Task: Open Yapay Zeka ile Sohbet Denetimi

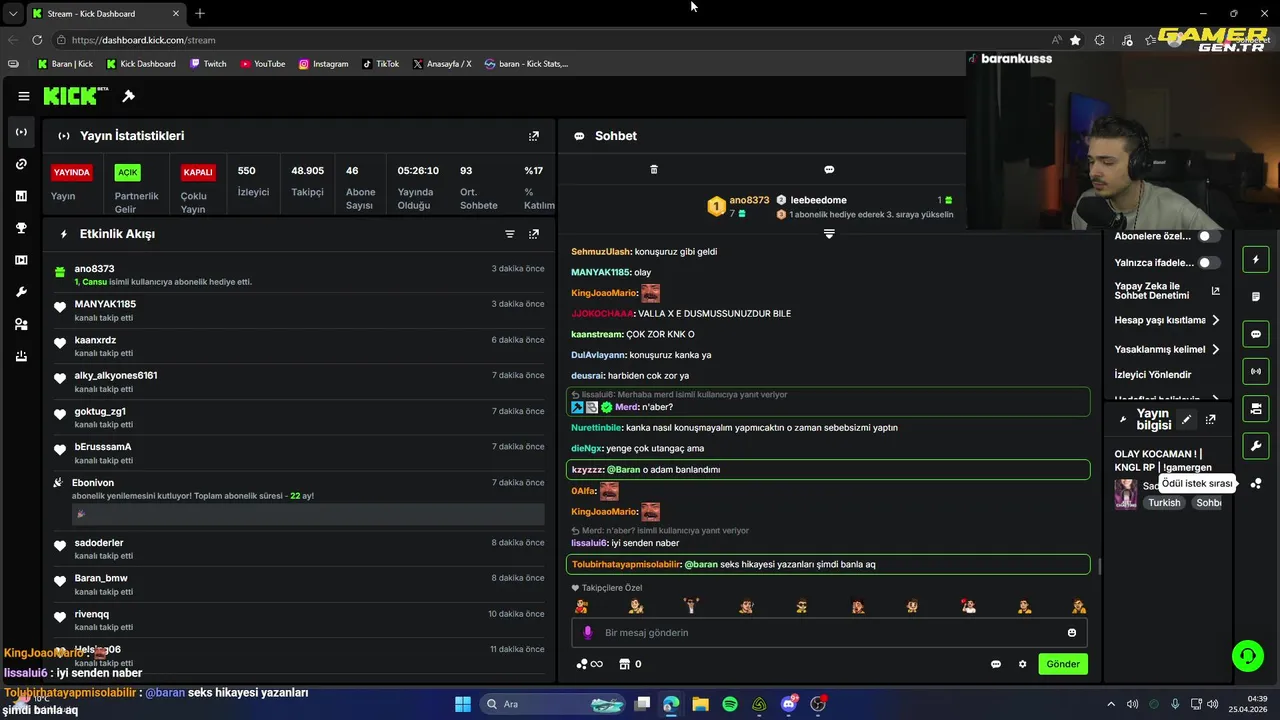Action: point(1167,291)
